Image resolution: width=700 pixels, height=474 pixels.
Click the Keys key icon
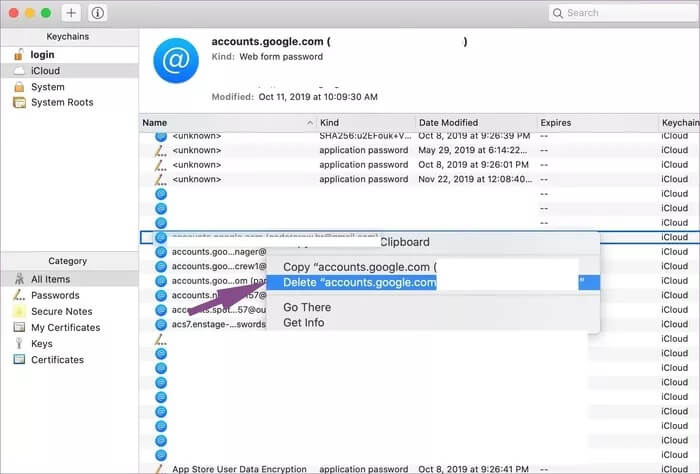click(x=19, y=343)
